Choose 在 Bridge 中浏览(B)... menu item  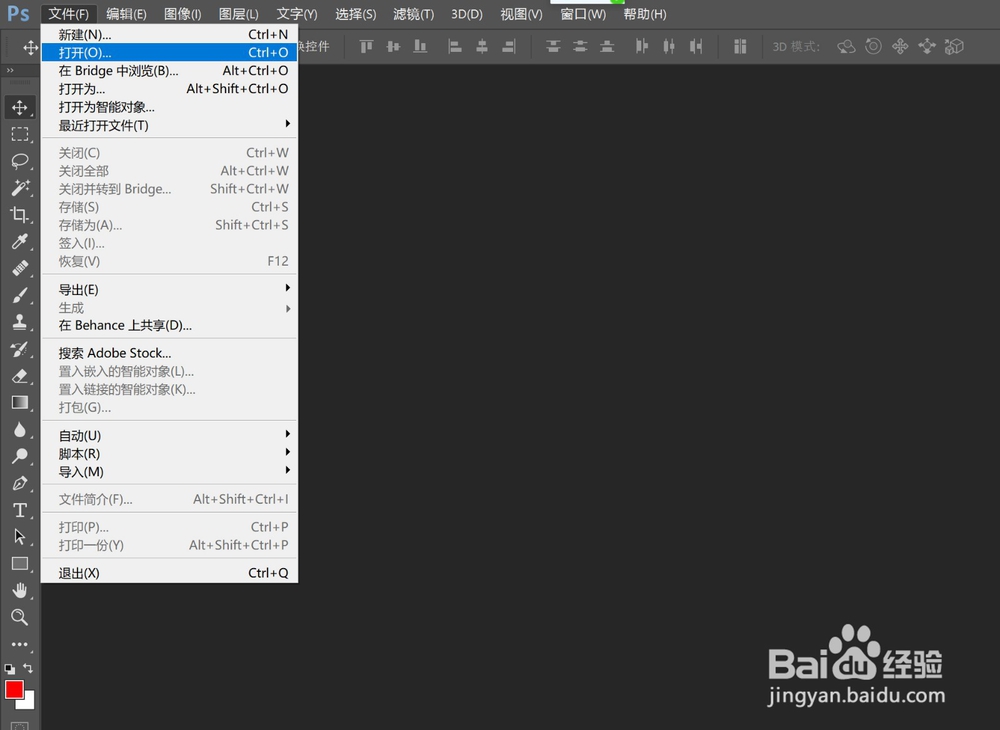pos(169,71)
